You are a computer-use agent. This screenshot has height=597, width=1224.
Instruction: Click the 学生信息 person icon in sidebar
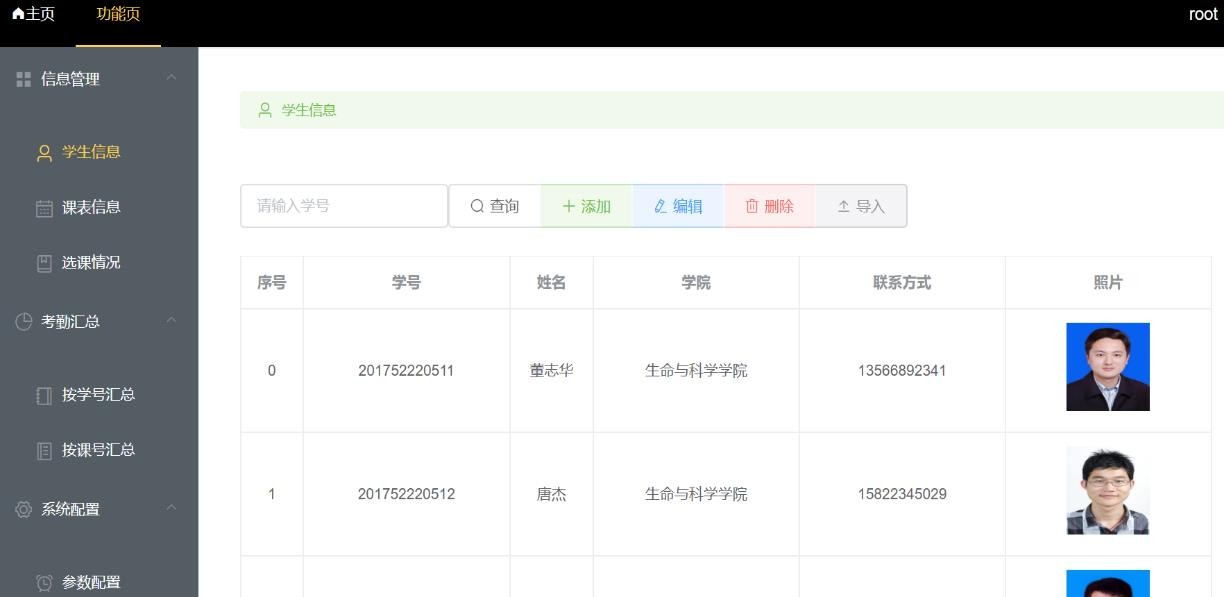[x=44, y=153]
